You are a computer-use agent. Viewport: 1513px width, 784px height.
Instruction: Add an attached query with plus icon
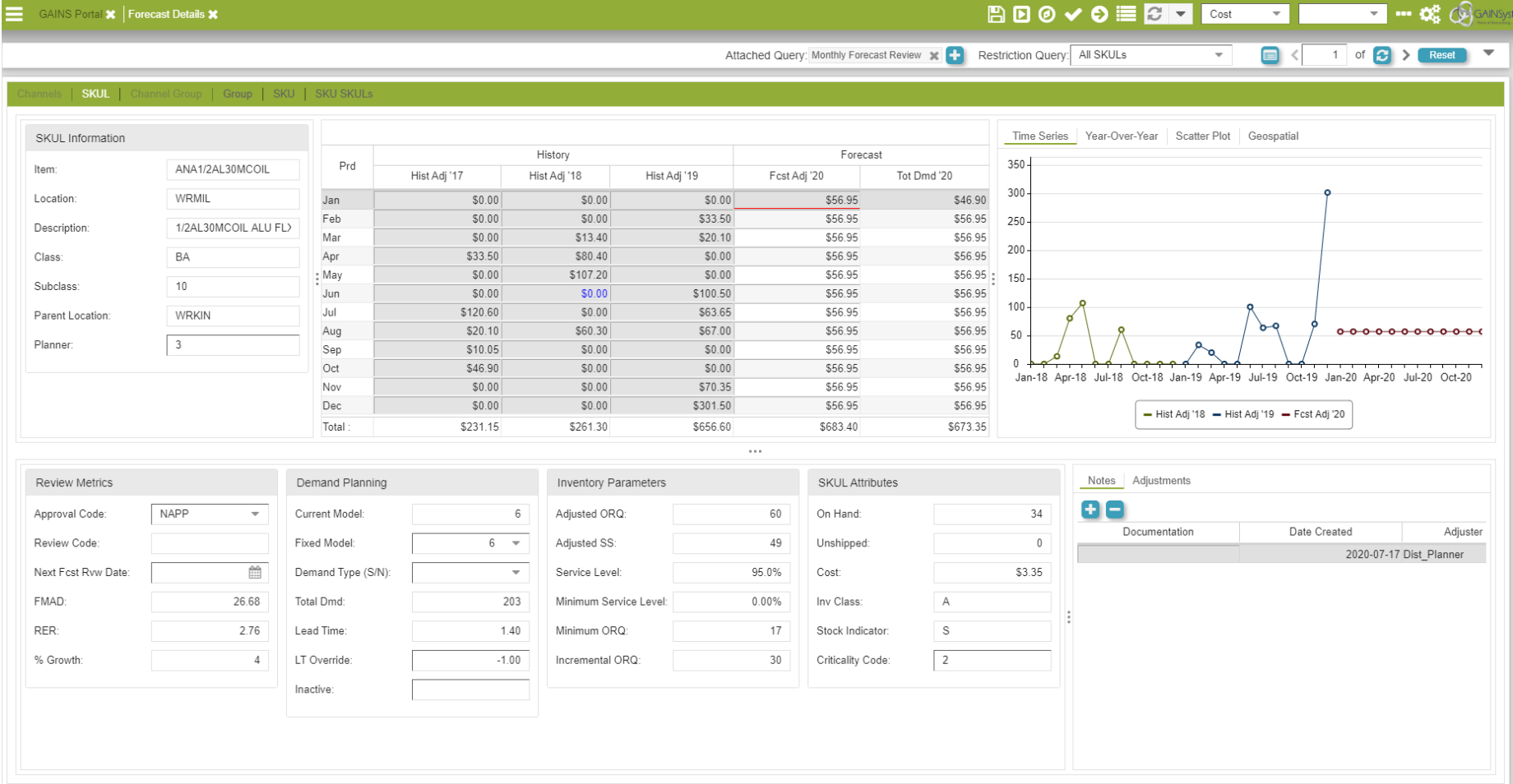point(955,55)
